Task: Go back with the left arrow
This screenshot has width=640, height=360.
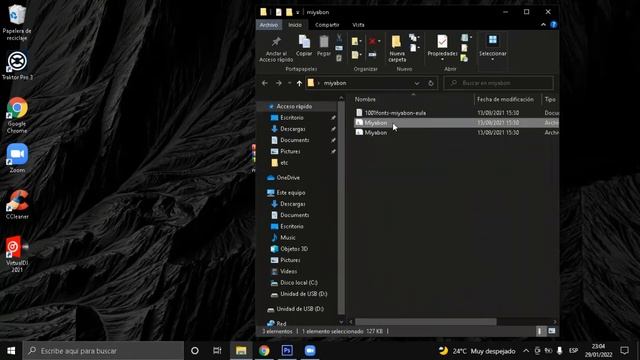Action: tap(265, 83)
